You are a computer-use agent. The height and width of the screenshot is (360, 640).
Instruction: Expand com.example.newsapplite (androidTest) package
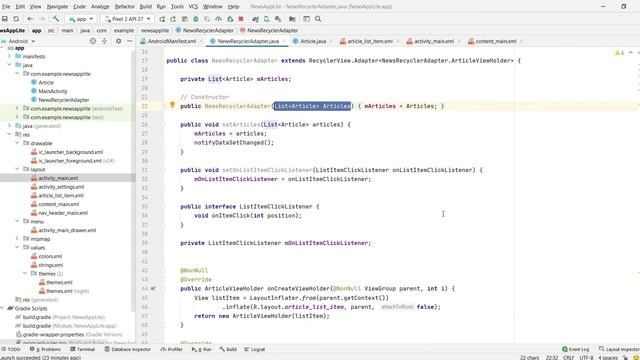pos(17,108)
